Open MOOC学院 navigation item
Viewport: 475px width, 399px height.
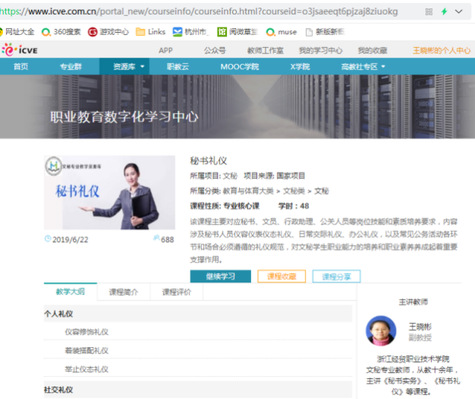pos(240,67)
